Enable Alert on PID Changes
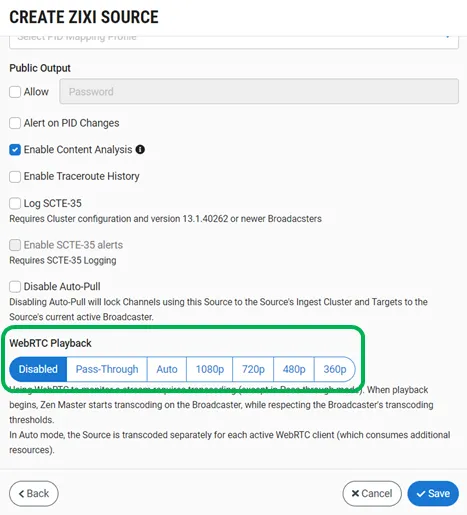 15,123
